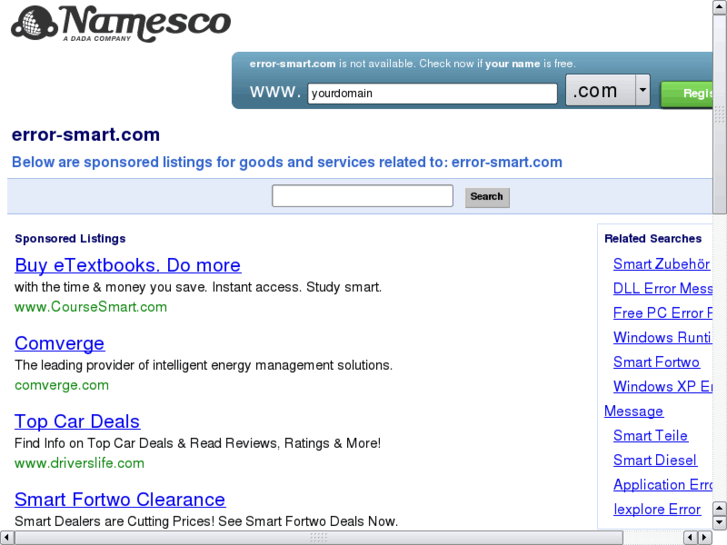Screen dimensions: 727x545
Task: Click the error-smart.com heading text
Action: 86,135
